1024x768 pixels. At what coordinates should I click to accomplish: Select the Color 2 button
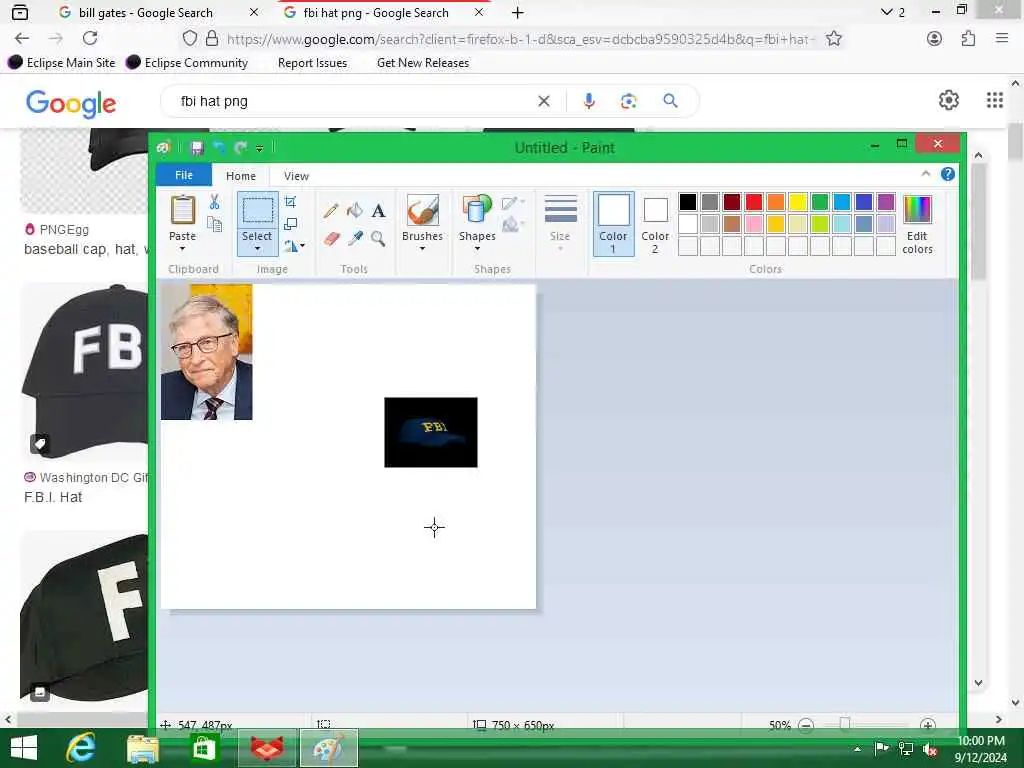click(655, 223)
